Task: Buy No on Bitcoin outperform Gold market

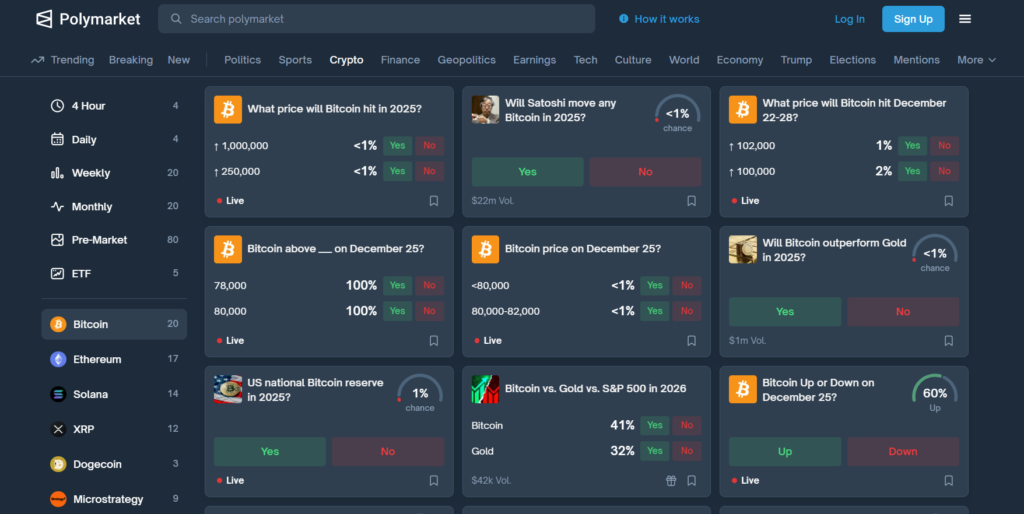Action: 903,312
